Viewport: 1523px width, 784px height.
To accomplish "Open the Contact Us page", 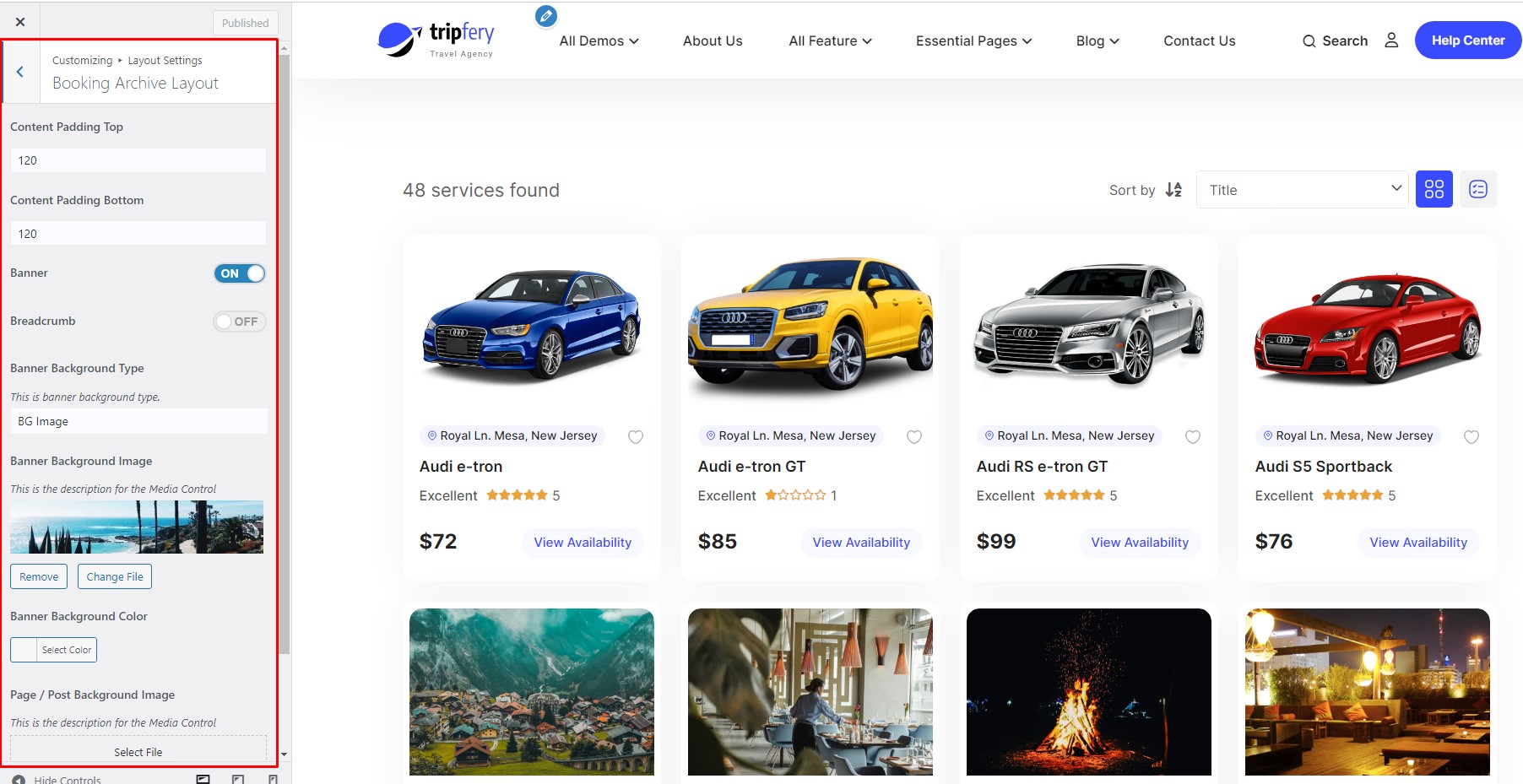I will coord(1199,41).
